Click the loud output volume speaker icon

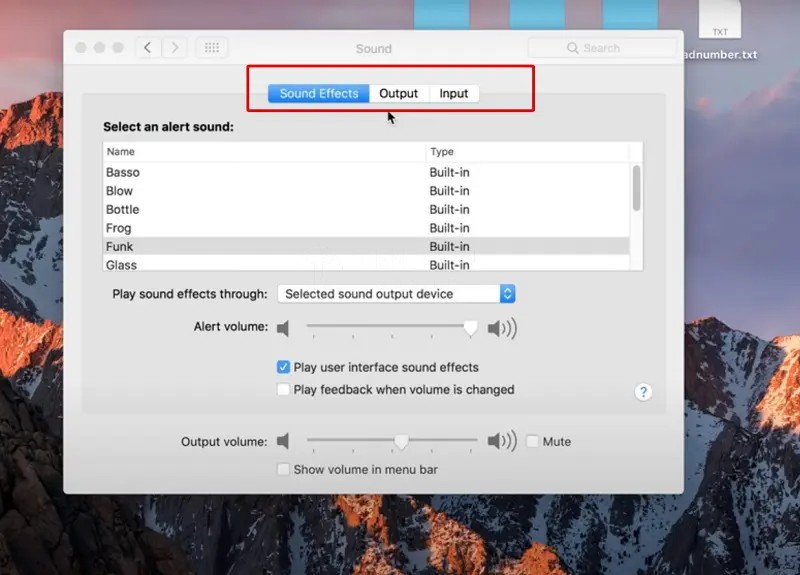(x=501, y=441)
